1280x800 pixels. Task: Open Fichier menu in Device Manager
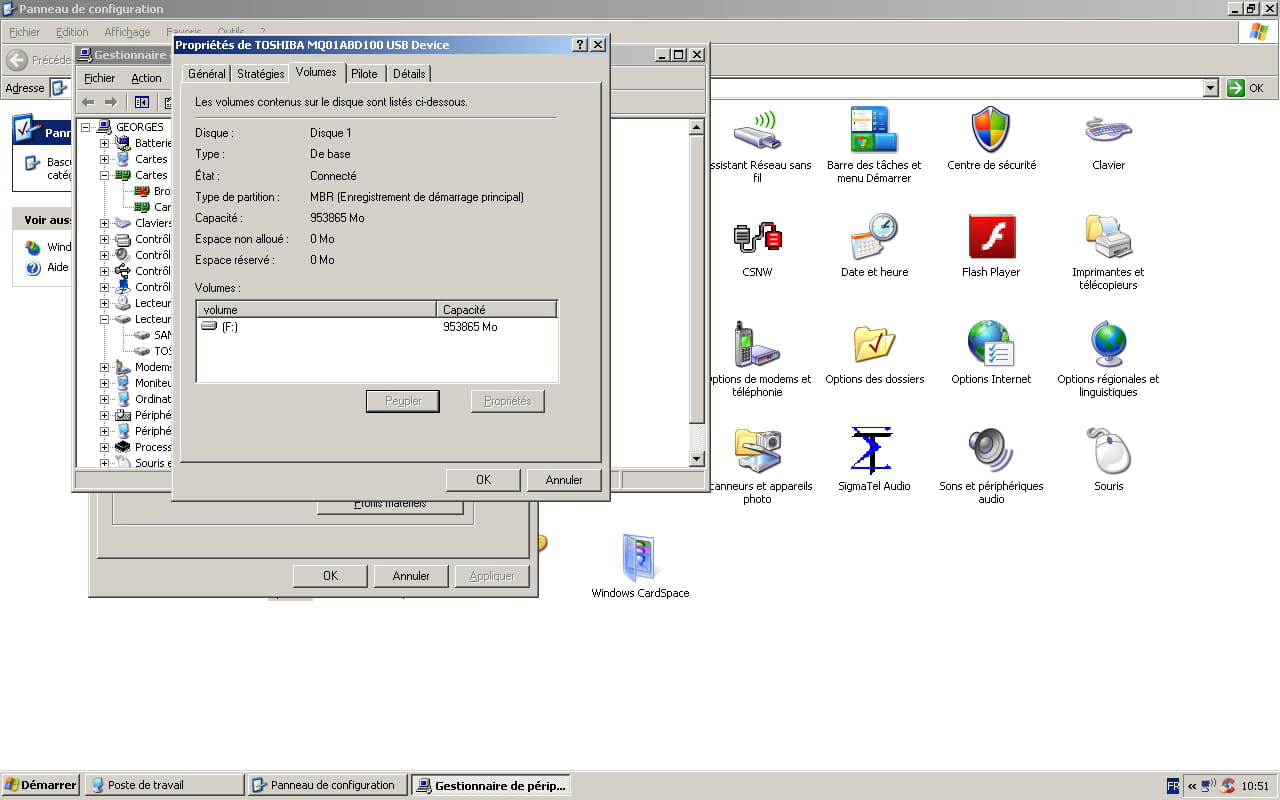(x=99, y=78)
